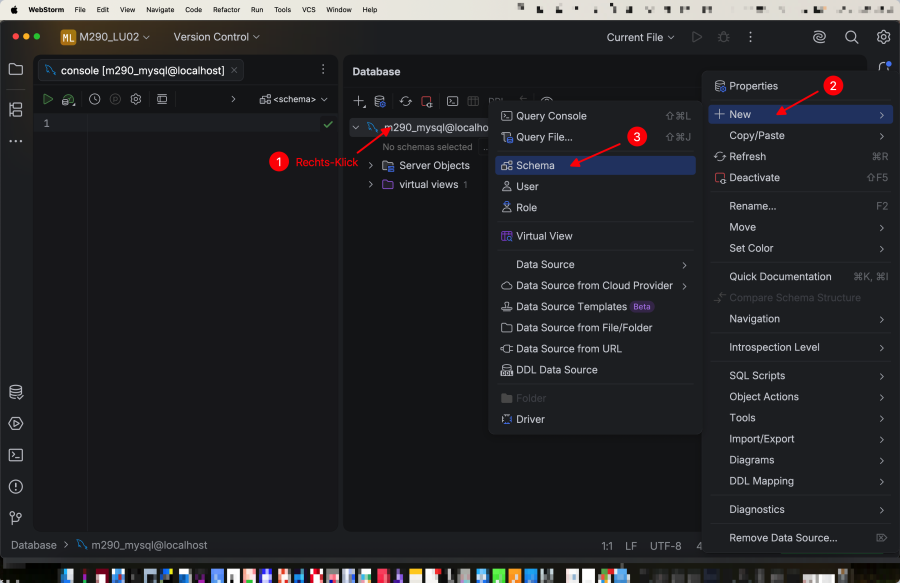900x583 pixels.
Task: Choose Driver in the New submenu
Action: (595, 419)
